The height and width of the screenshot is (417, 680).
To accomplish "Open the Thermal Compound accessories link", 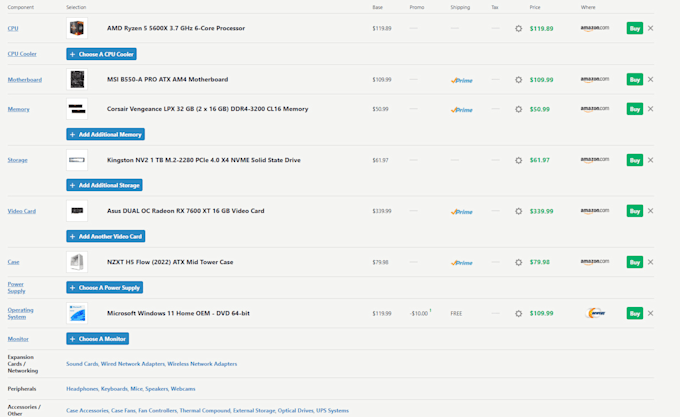I will pyautogui.click(x=205, y=410).
